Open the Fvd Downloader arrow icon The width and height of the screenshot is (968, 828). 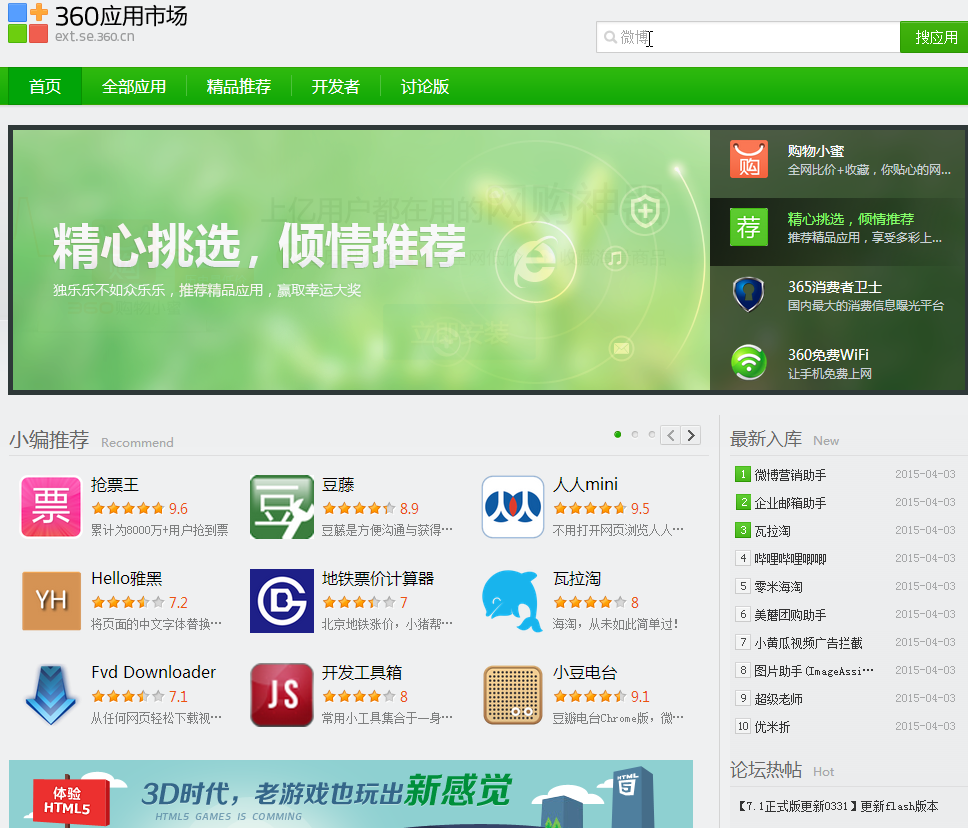[x=51, y=695]
